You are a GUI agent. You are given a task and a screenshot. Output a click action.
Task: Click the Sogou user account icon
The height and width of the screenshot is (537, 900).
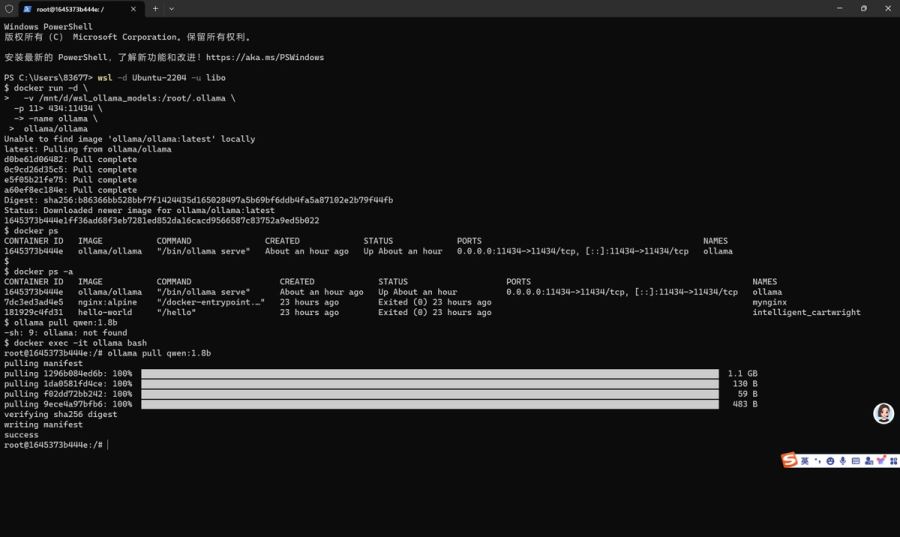click(868, 461)
